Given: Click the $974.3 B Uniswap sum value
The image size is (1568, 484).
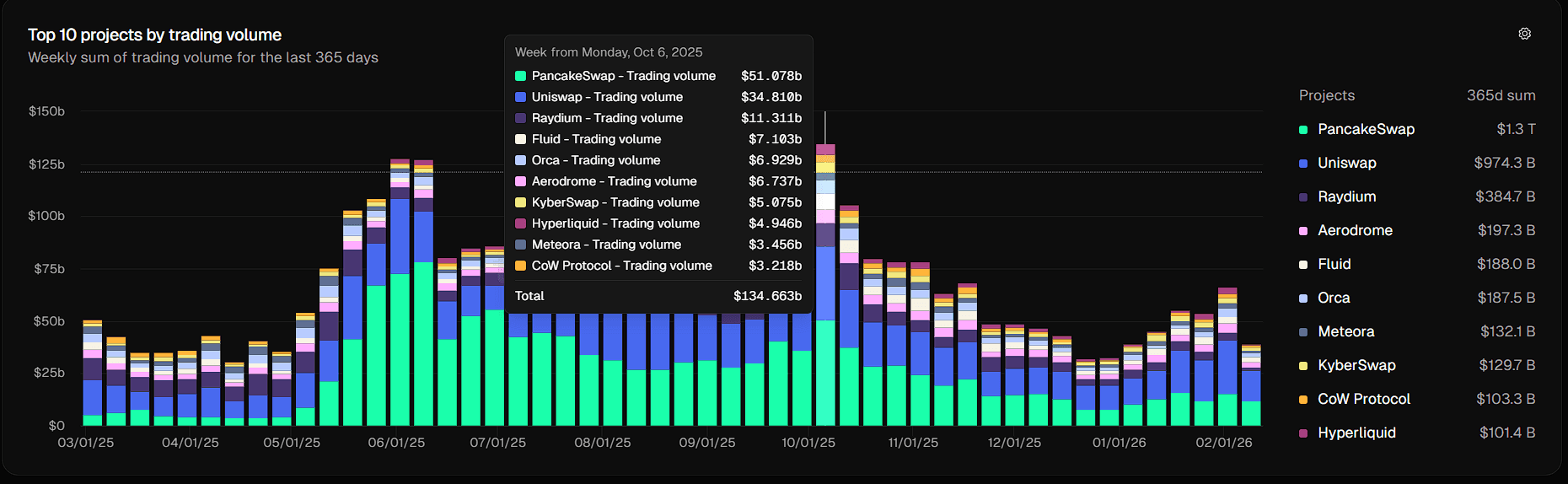Looking at the screenshot, I should tap(1505, 163).
